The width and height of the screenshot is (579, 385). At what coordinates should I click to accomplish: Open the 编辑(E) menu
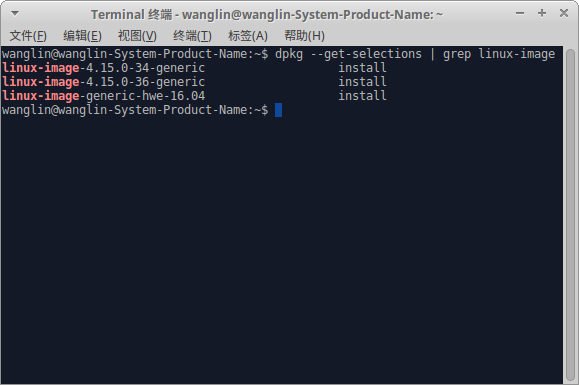82,36
